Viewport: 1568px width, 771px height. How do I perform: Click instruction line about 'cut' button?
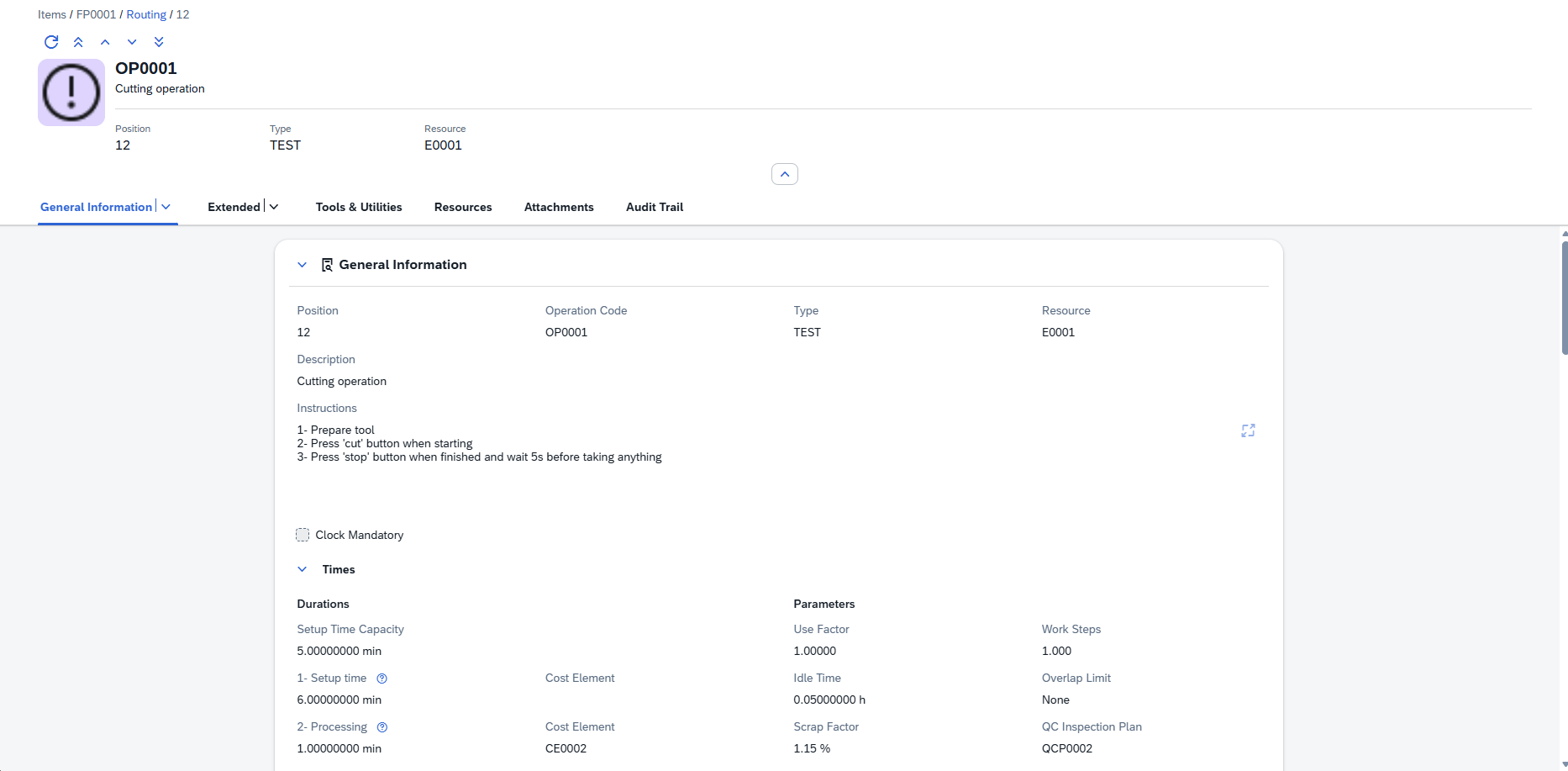[385, 443]
